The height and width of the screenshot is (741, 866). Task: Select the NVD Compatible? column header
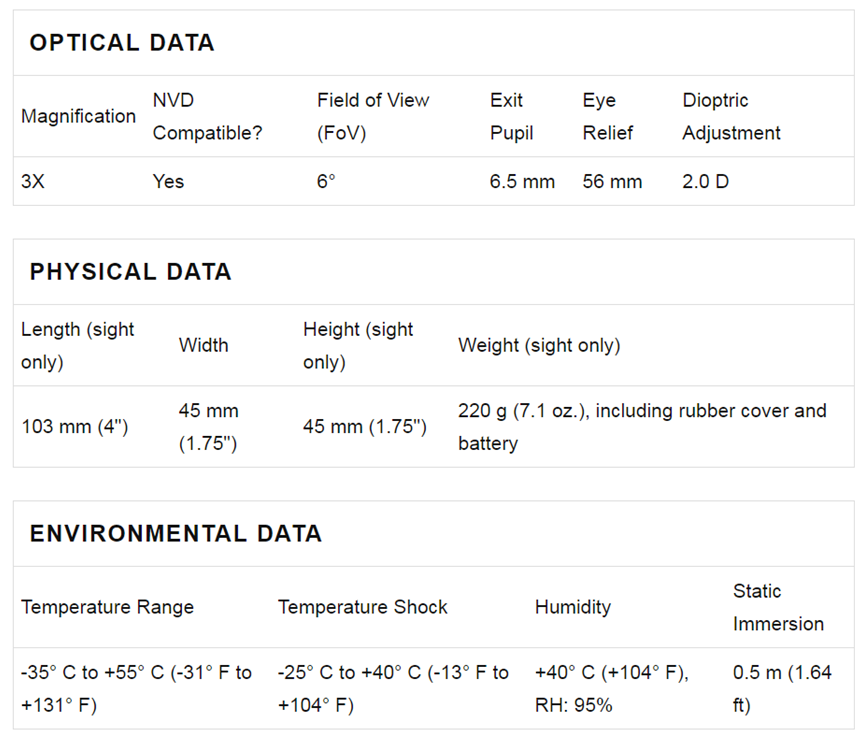(x=207, y=117)
